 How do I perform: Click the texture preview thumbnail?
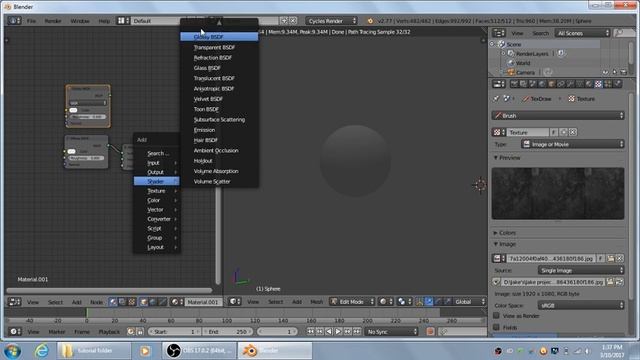558,193
